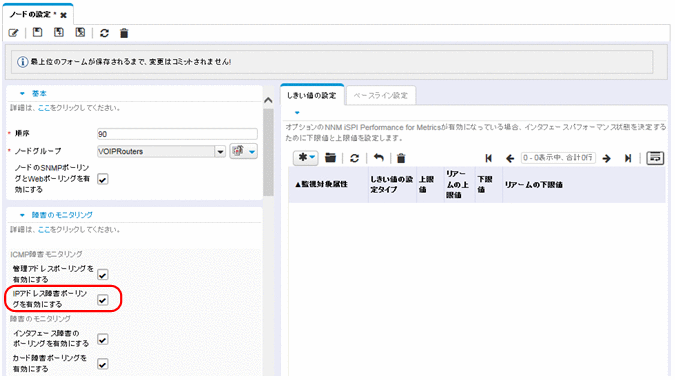Screen dimensions: 675x380
Task: Click the table view toggle icon at far right
Action: pos(655,158)
